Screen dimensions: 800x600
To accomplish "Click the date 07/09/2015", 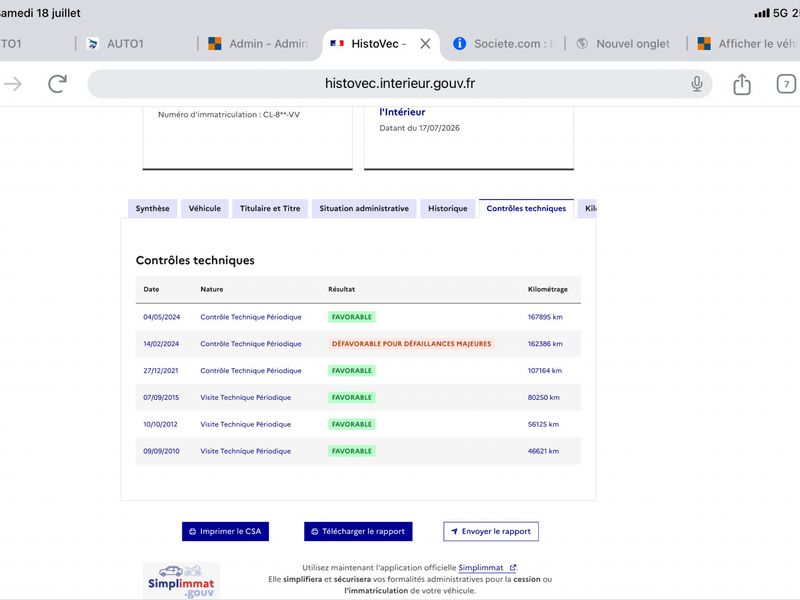I will [161, 397].
